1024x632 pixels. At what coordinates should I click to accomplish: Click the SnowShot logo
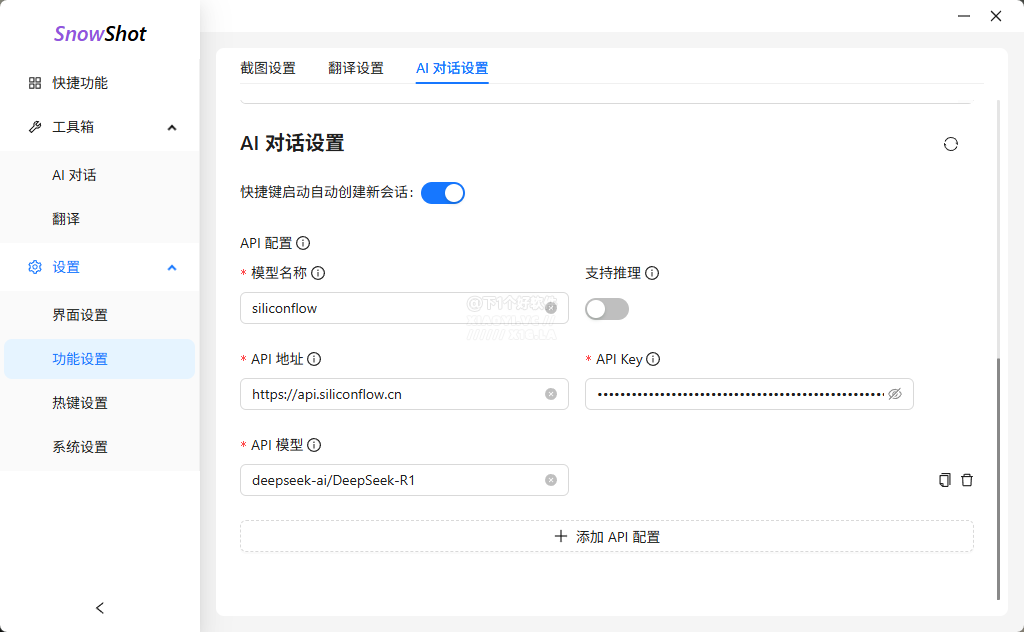tap(100, 33)
